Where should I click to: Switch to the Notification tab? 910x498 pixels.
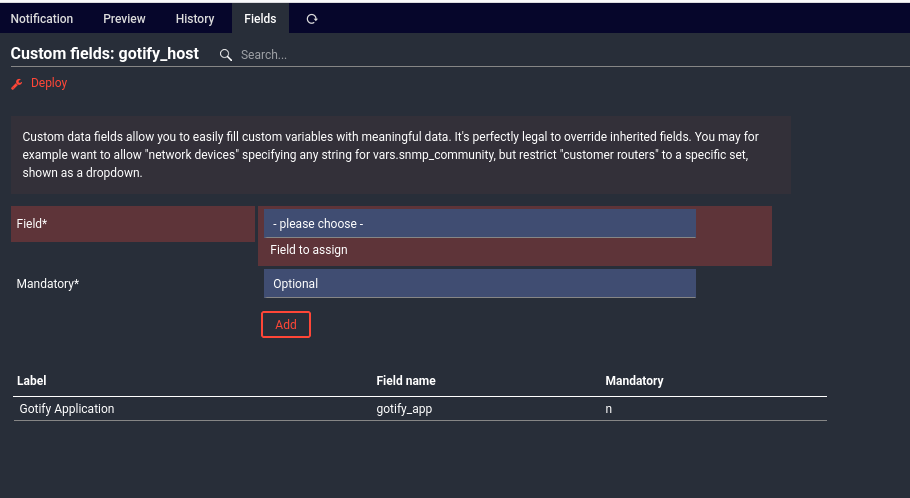42,19
